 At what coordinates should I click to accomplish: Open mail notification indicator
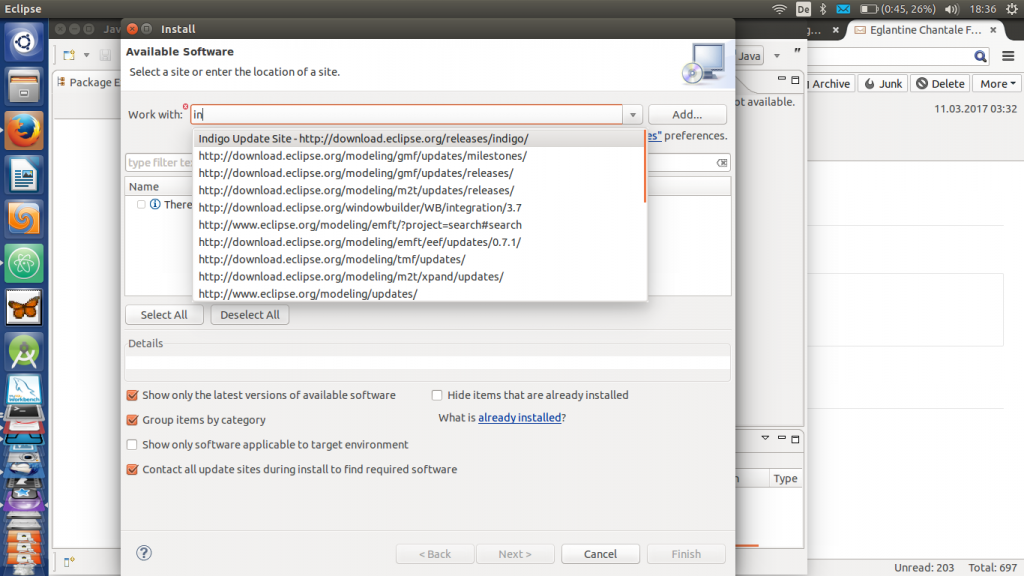click(843, 9)
